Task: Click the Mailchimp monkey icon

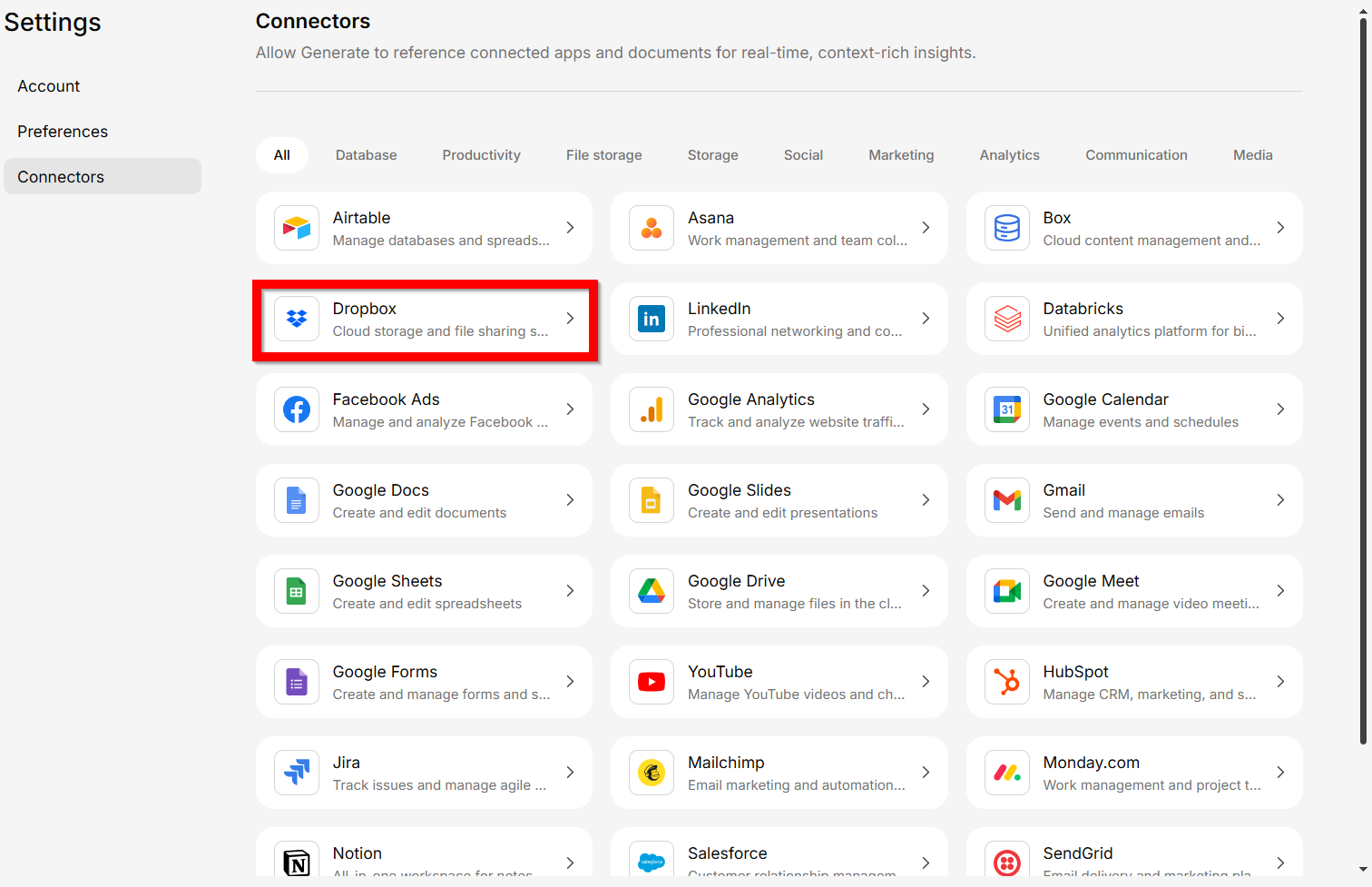Action: click(x=652, y=773)
